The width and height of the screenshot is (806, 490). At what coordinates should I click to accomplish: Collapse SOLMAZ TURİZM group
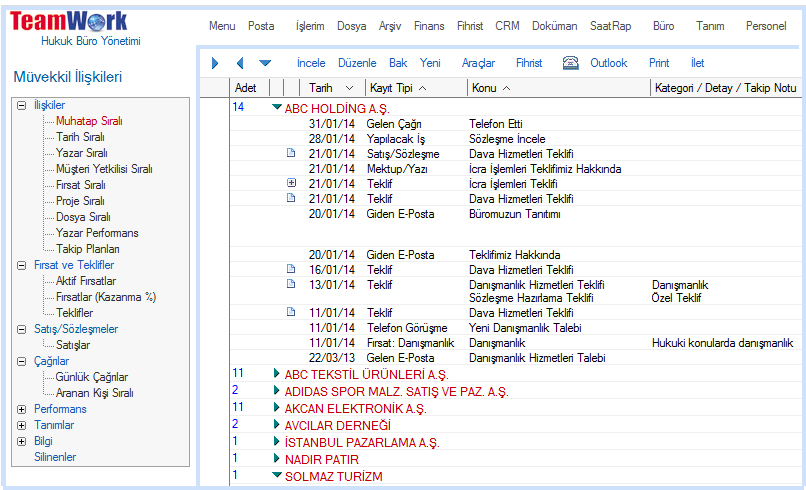(277, 475)
